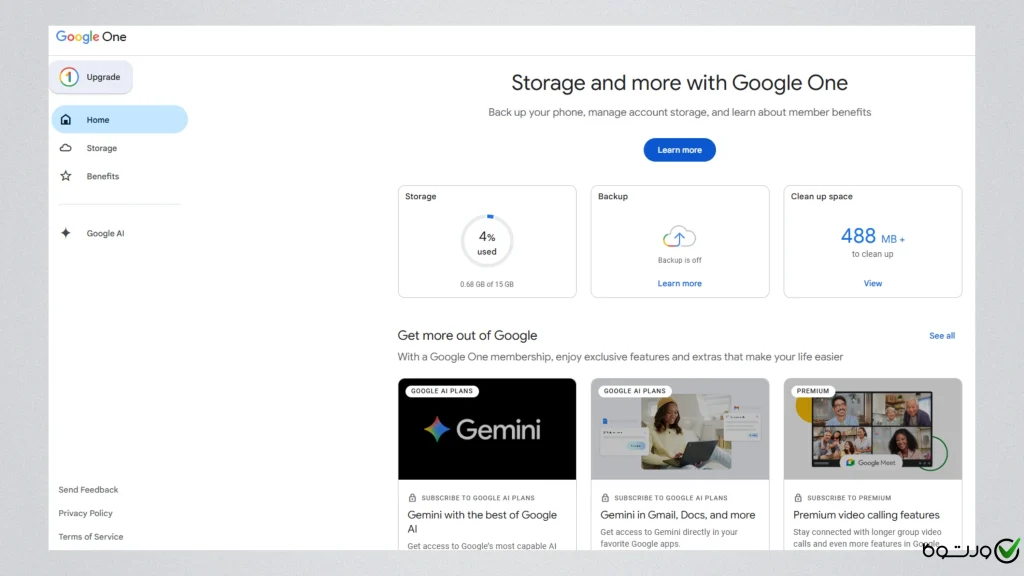Open the Send Feedback link
Viewport: 1024px width, 576px height.
[x=88, y=490]
